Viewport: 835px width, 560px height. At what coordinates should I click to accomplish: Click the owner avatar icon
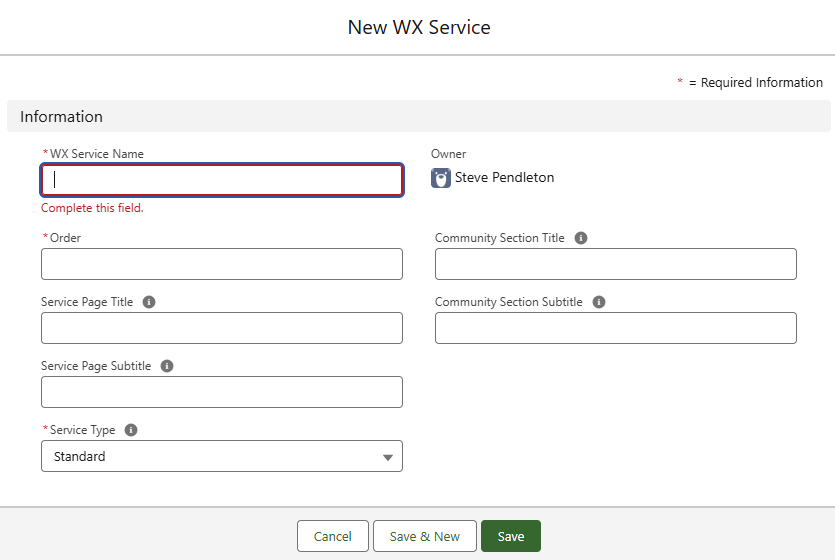pos(441,178)
